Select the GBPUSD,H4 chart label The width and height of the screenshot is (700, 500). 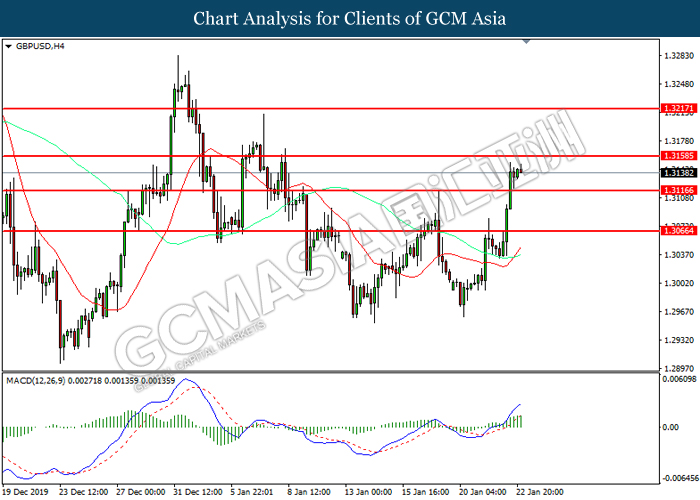point(40,46)
